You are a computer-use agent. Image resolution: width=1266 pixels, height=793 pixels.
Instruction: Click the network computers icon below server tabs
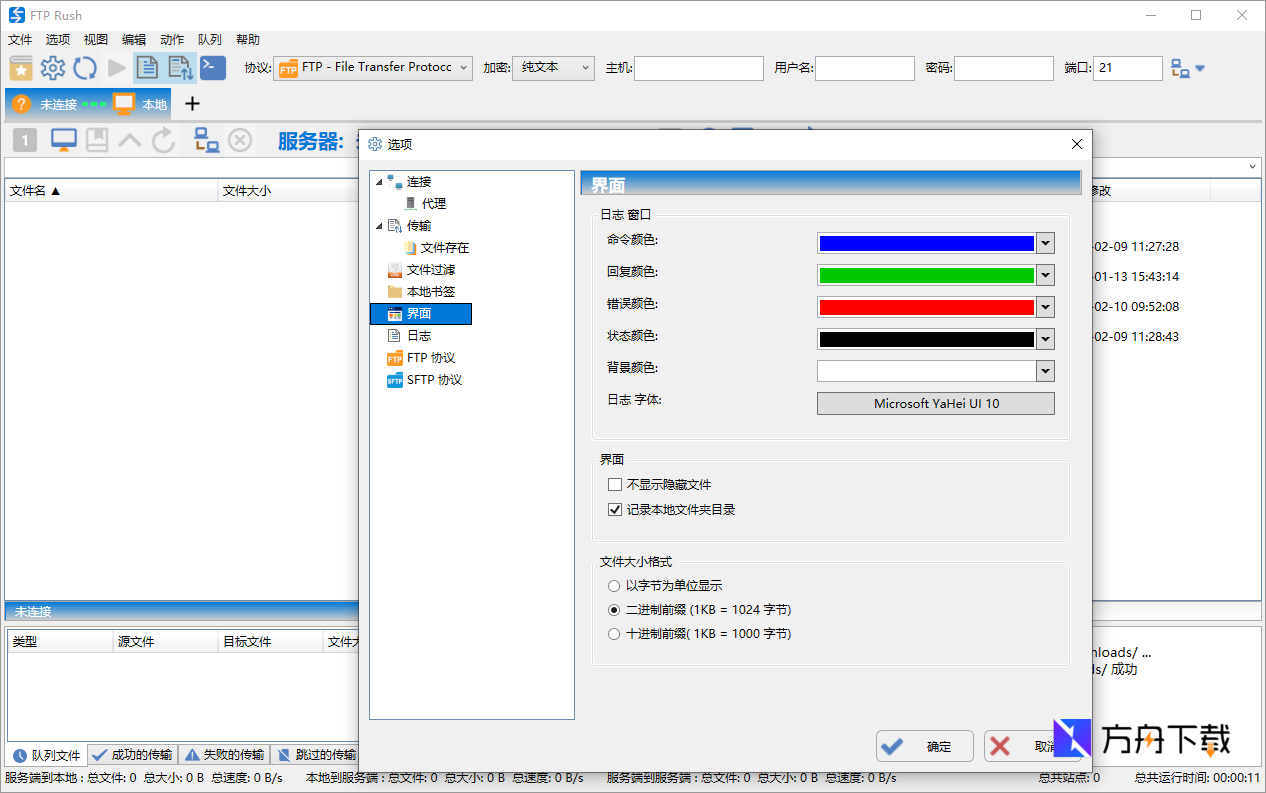coord(207,141)
